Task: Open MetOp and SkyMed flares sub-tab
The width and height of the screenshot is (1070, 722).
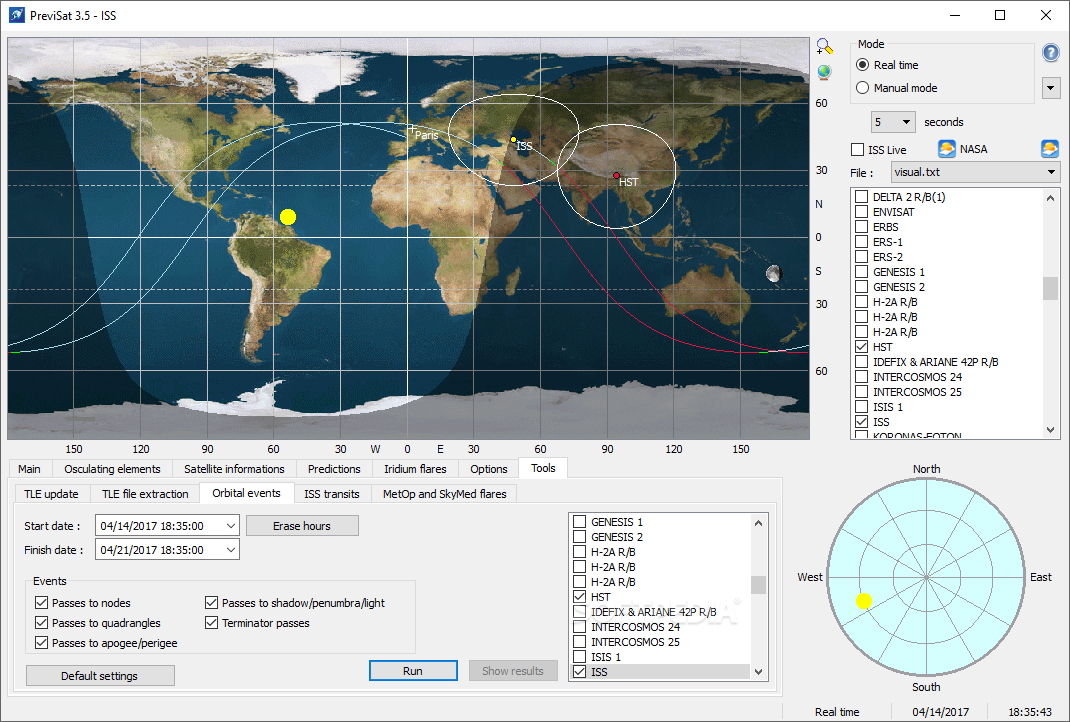Action: tap(444, 494)
